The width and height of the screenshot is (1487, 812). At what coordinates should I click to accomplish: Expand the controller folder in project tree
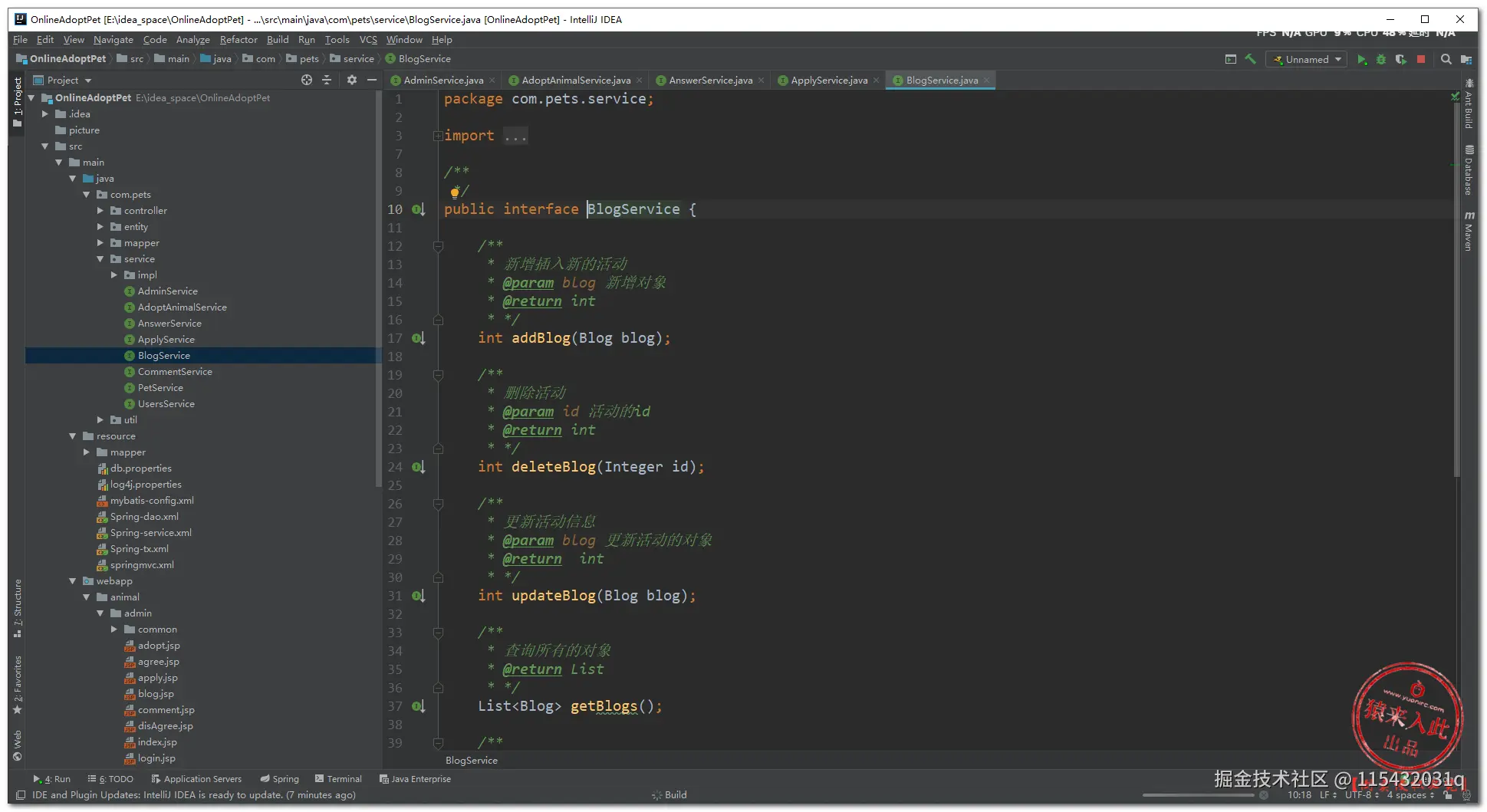pyautogui.click(x=100, y=211)
